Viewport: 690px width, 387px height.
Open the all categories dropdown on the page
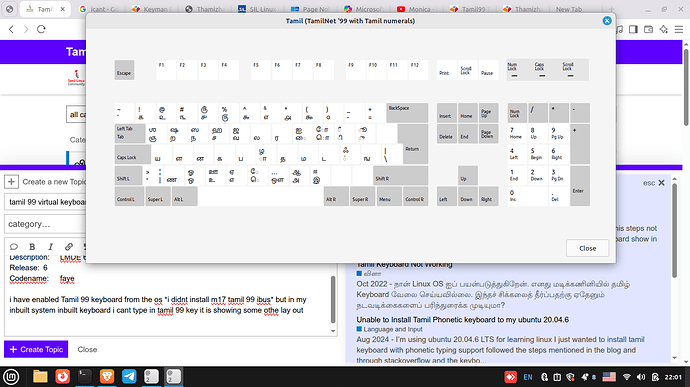(x=76, y=114)
